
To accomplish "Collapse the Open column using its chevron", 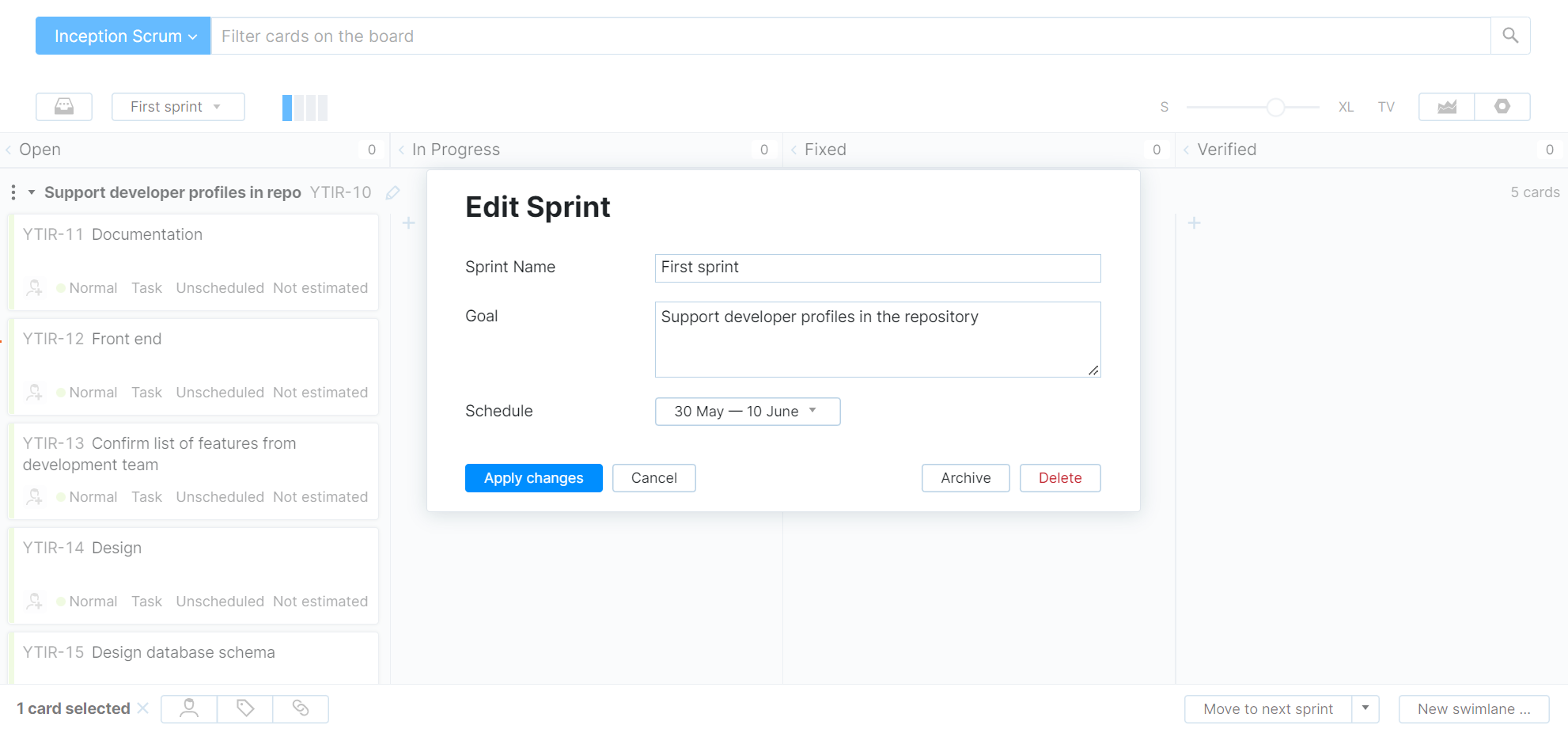I will [7, 149].
